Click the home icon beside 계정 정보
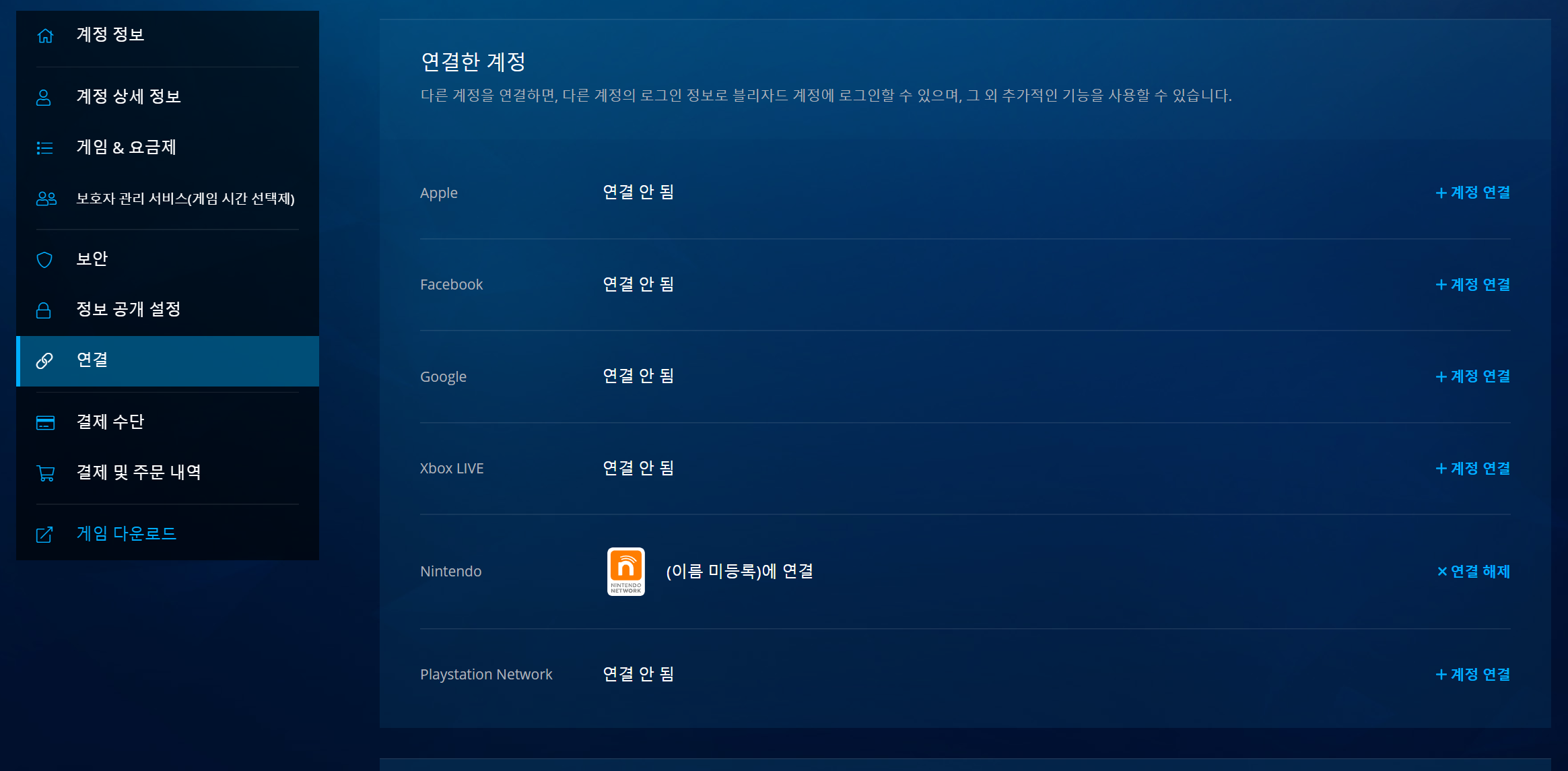1568x771 pixels. pyautogui.click(x=45, y=36)
